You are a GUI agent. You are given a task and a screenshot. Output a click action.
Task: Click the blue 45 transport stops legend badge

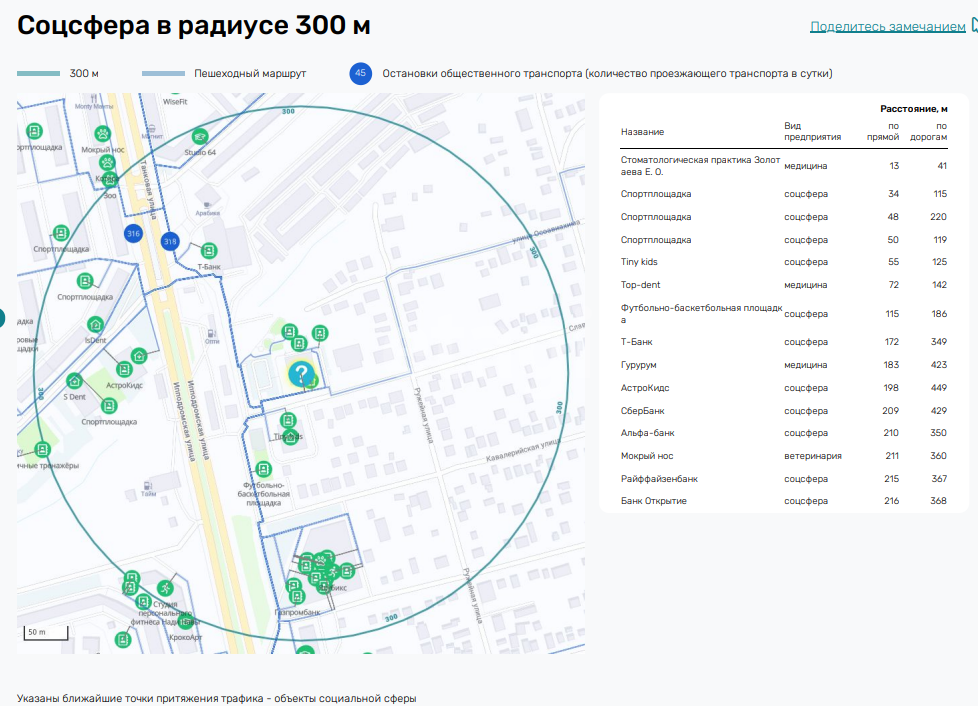point(361,73)
